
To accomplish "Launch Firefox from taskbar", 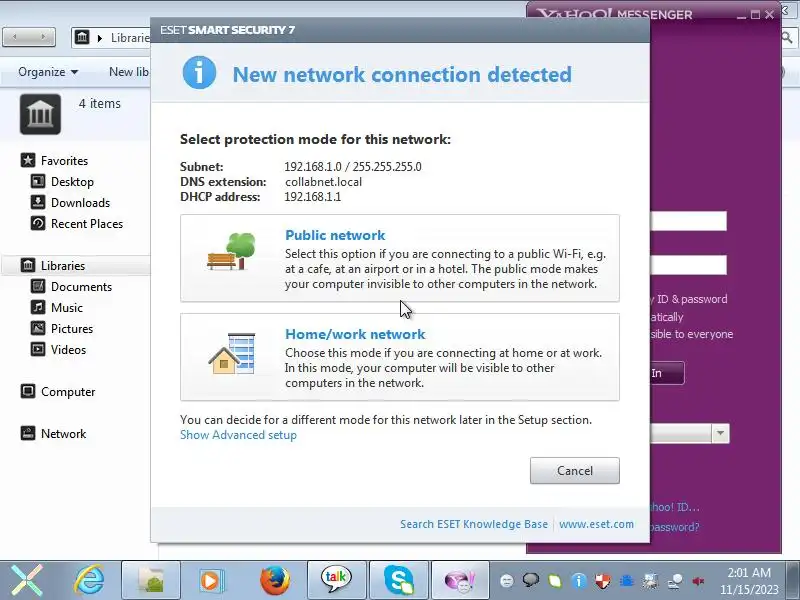I will pos(274,580).
